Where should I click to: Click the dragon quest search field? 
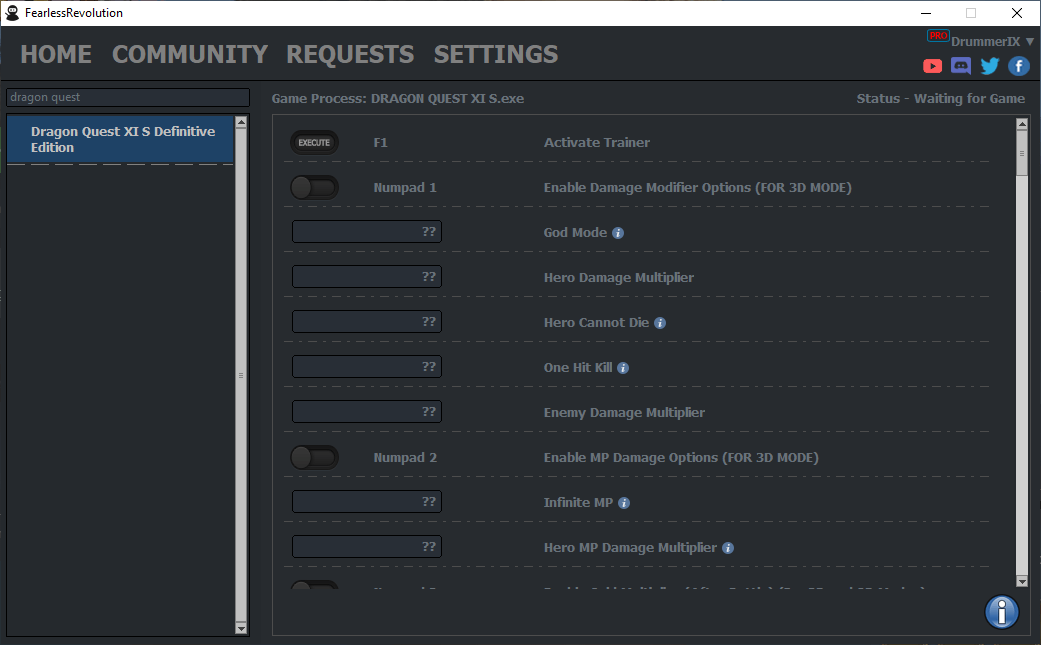(x=128, y=98)
